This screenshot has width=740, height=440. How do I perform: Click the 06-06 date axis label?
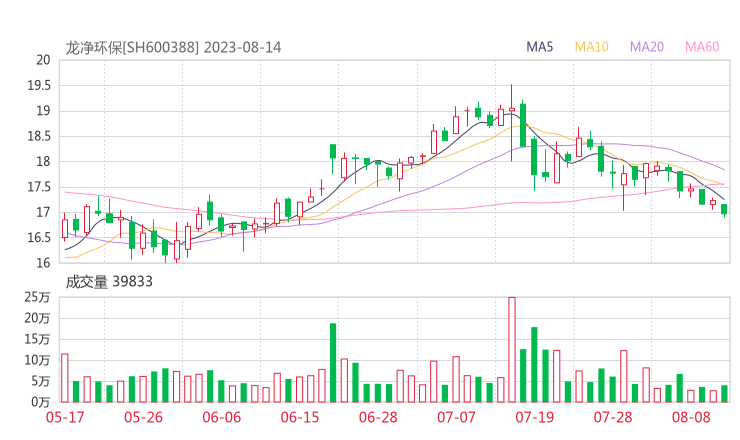click(x=221, y=417)
